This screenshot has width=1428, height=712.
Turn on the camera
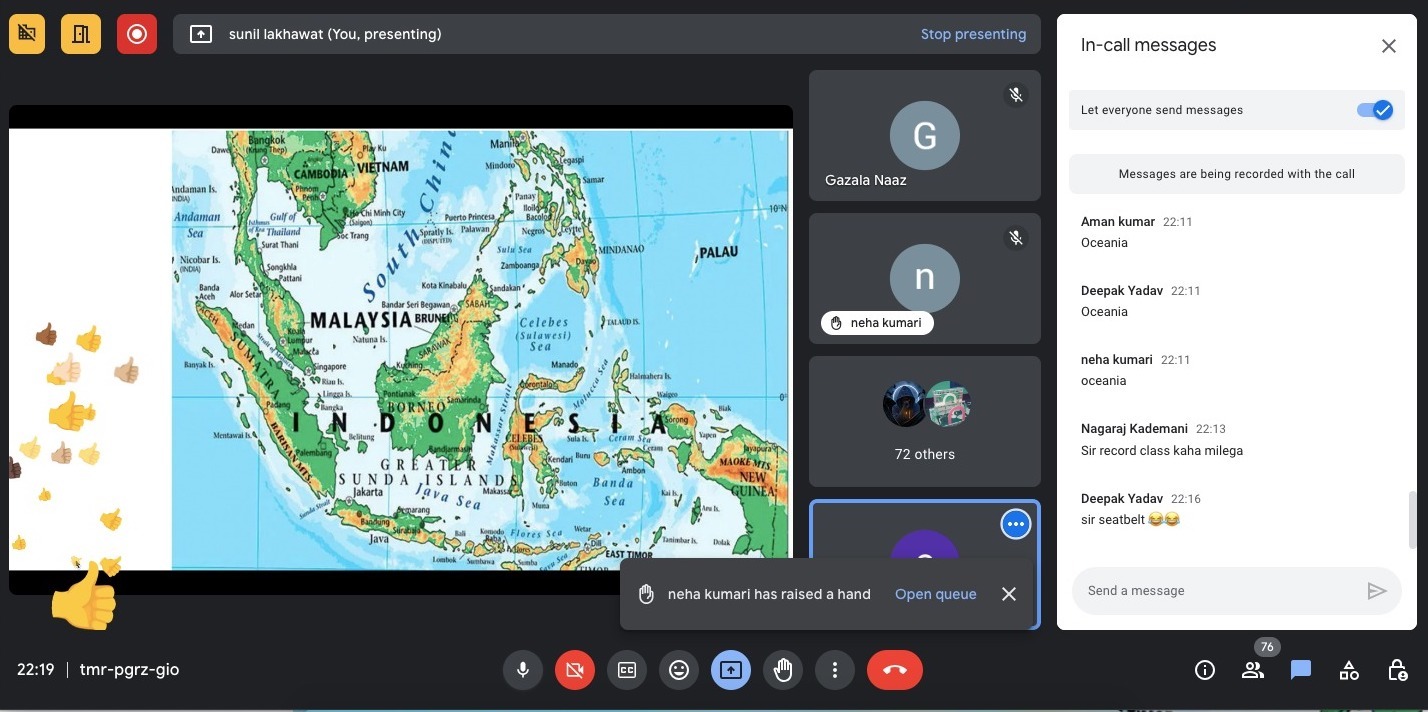(x=575, y=670)
